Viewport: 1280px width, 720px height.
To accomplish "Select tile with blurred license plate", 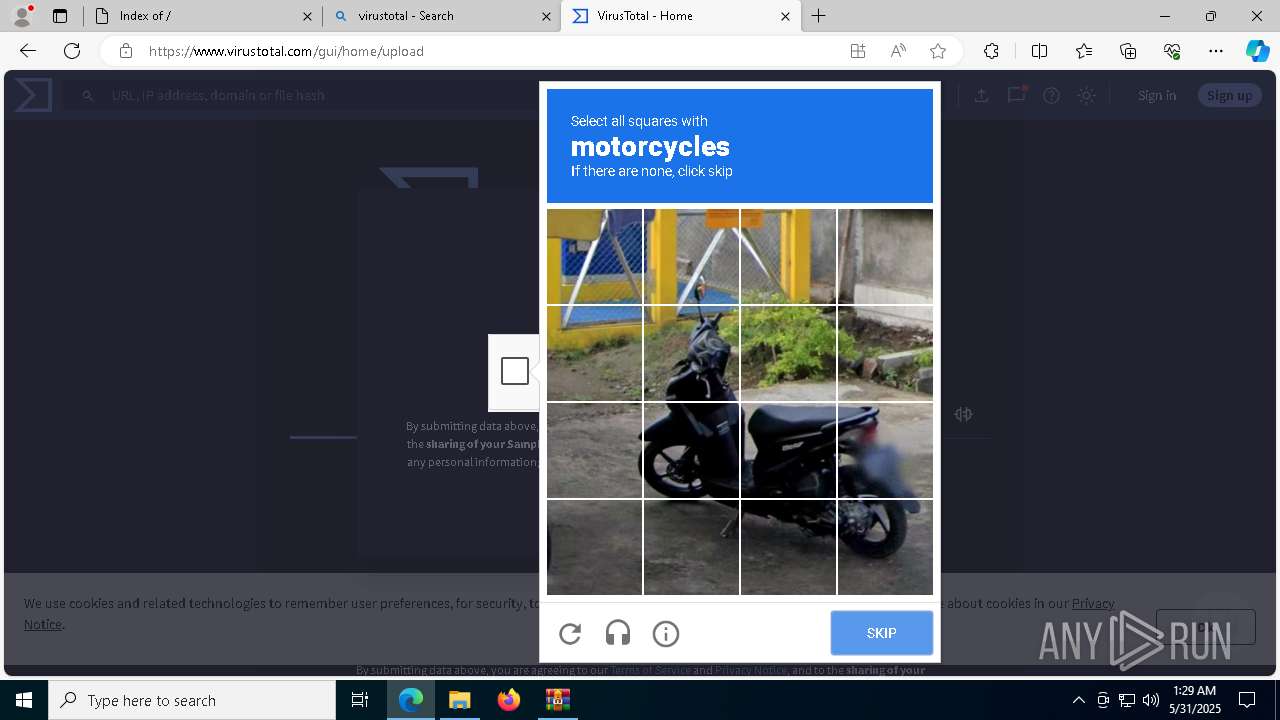I will click(885, 450).
